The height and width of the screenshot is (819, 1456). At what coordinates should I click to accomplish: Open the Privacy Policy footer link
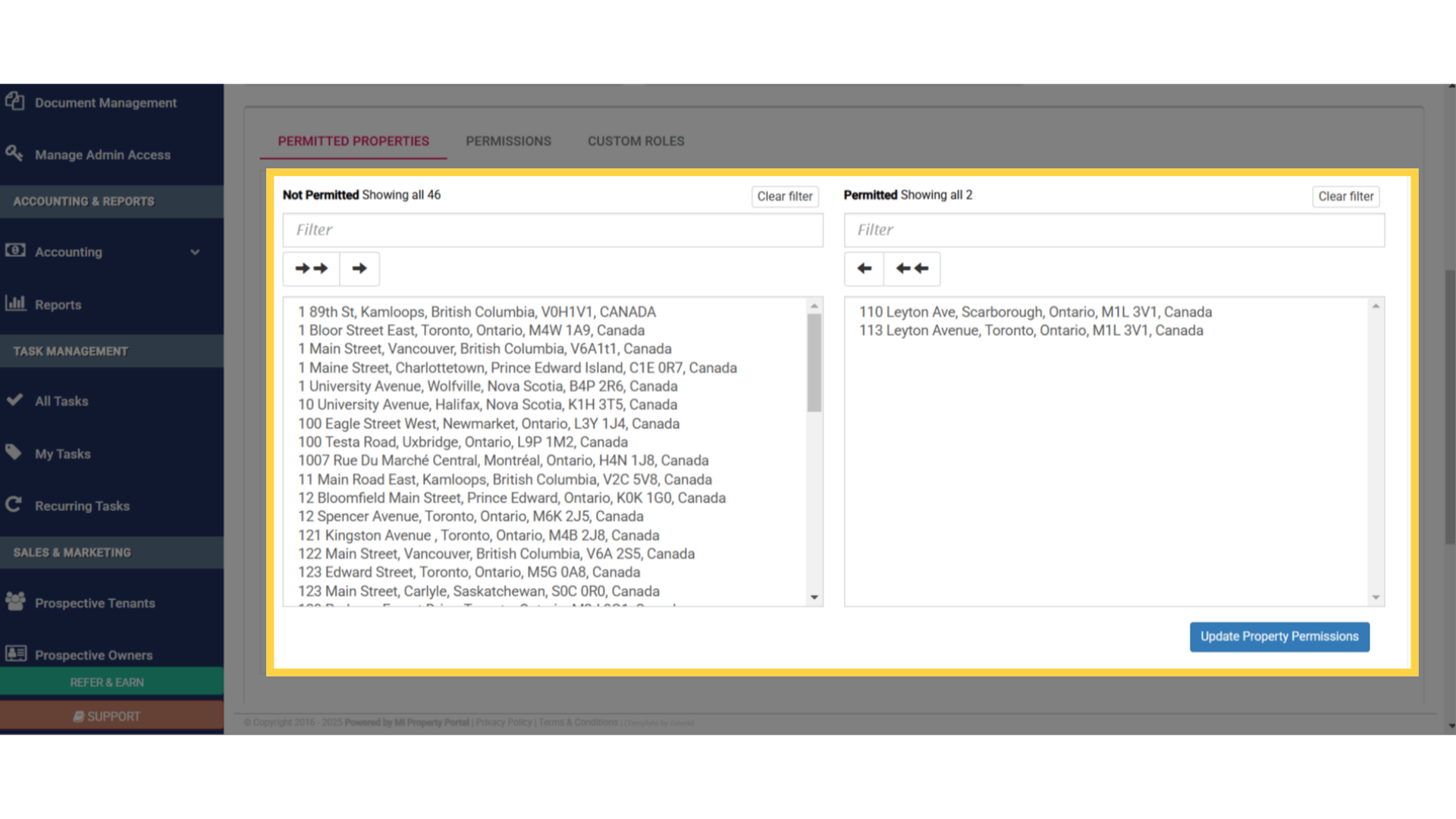tap(504, 723)
